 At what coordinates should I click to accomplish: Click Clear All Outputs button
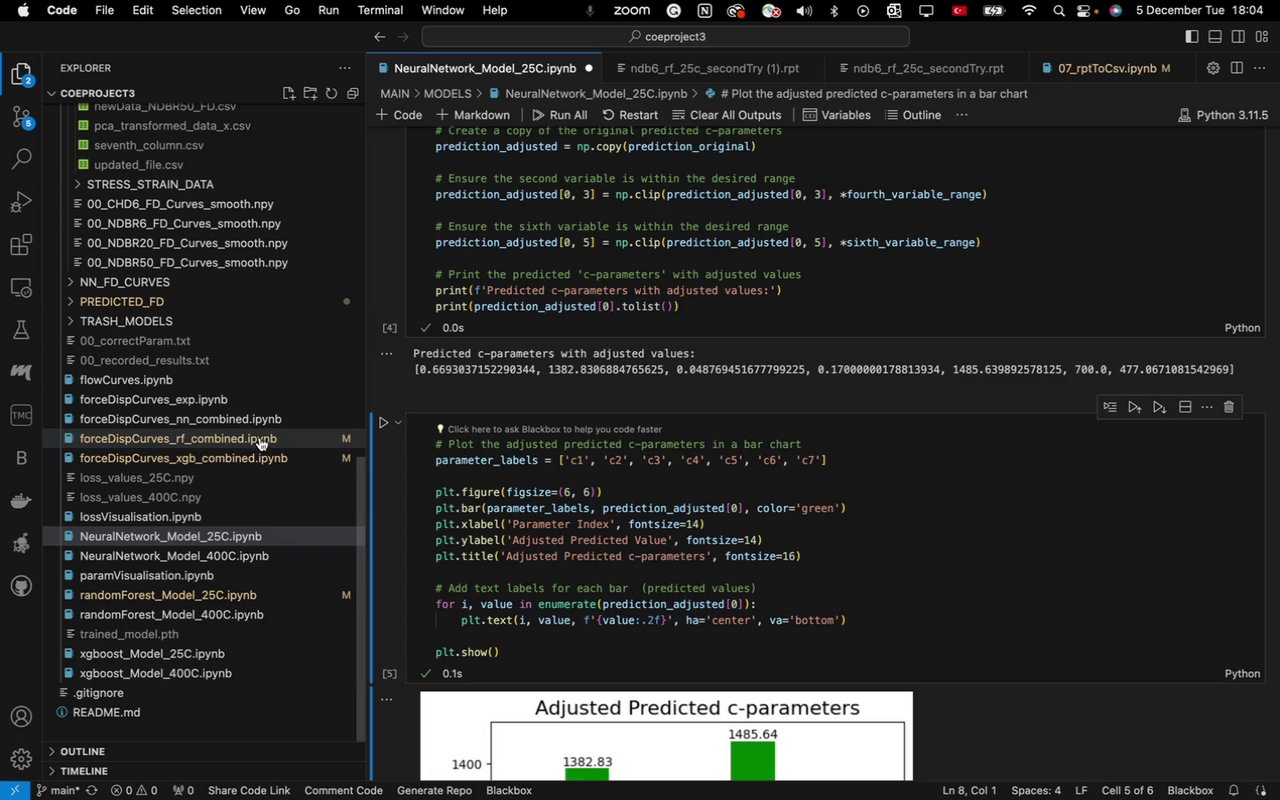pos(726,115)
